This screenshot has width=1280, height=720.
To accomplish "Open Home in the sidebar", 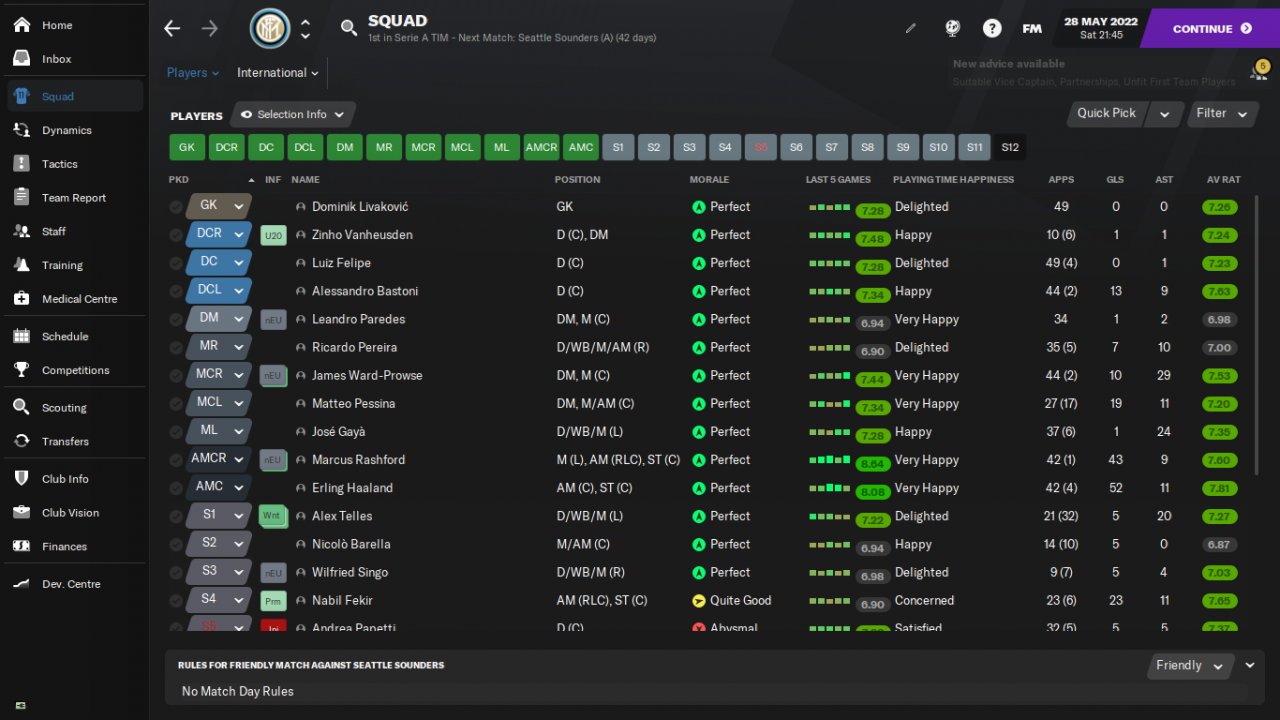I will (x=75, y=25).
